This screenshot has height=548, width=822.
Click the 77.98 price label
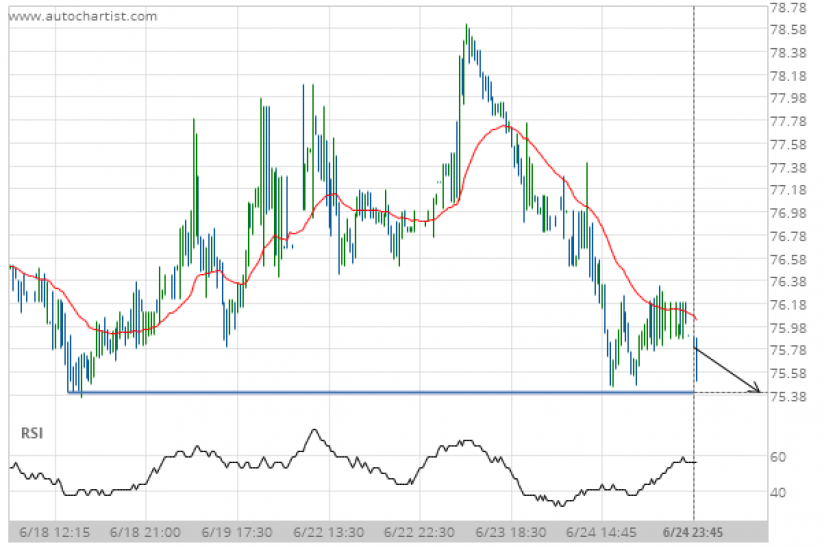pyautogui.click(x=788, y=99)
